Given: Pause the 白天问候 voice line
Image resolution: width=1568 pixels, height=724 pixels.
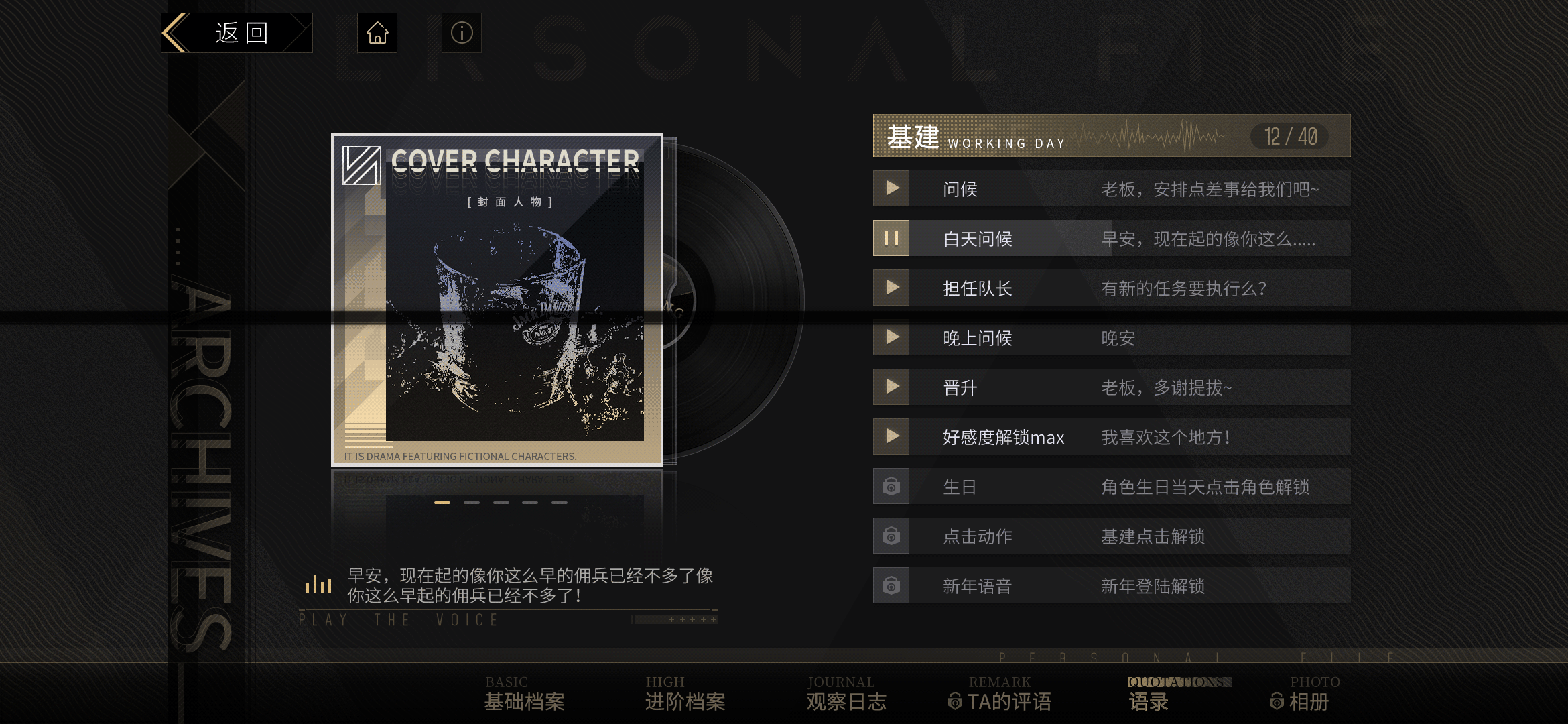Looking at the screenshot, I should click(891, 238).
